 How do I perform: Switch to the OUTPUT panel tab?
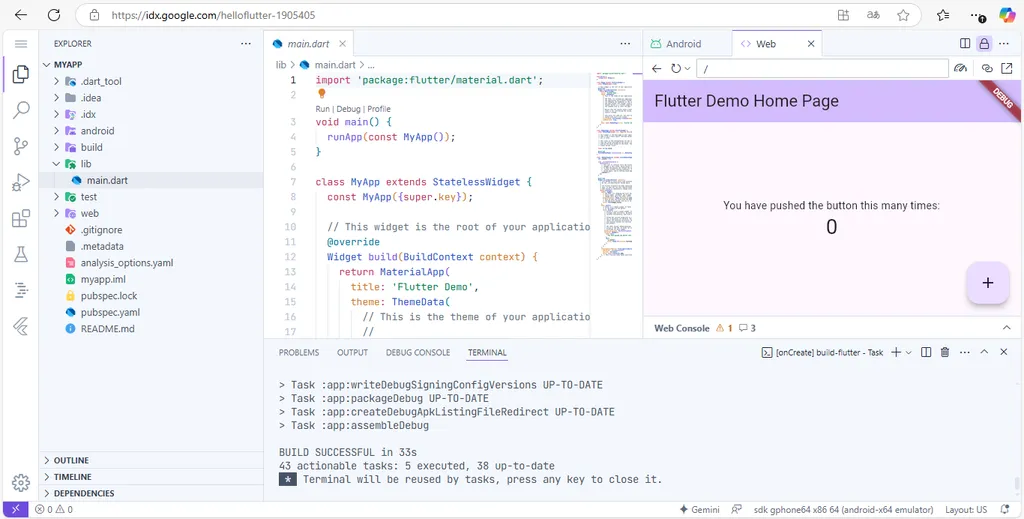(x=353, y=352)
